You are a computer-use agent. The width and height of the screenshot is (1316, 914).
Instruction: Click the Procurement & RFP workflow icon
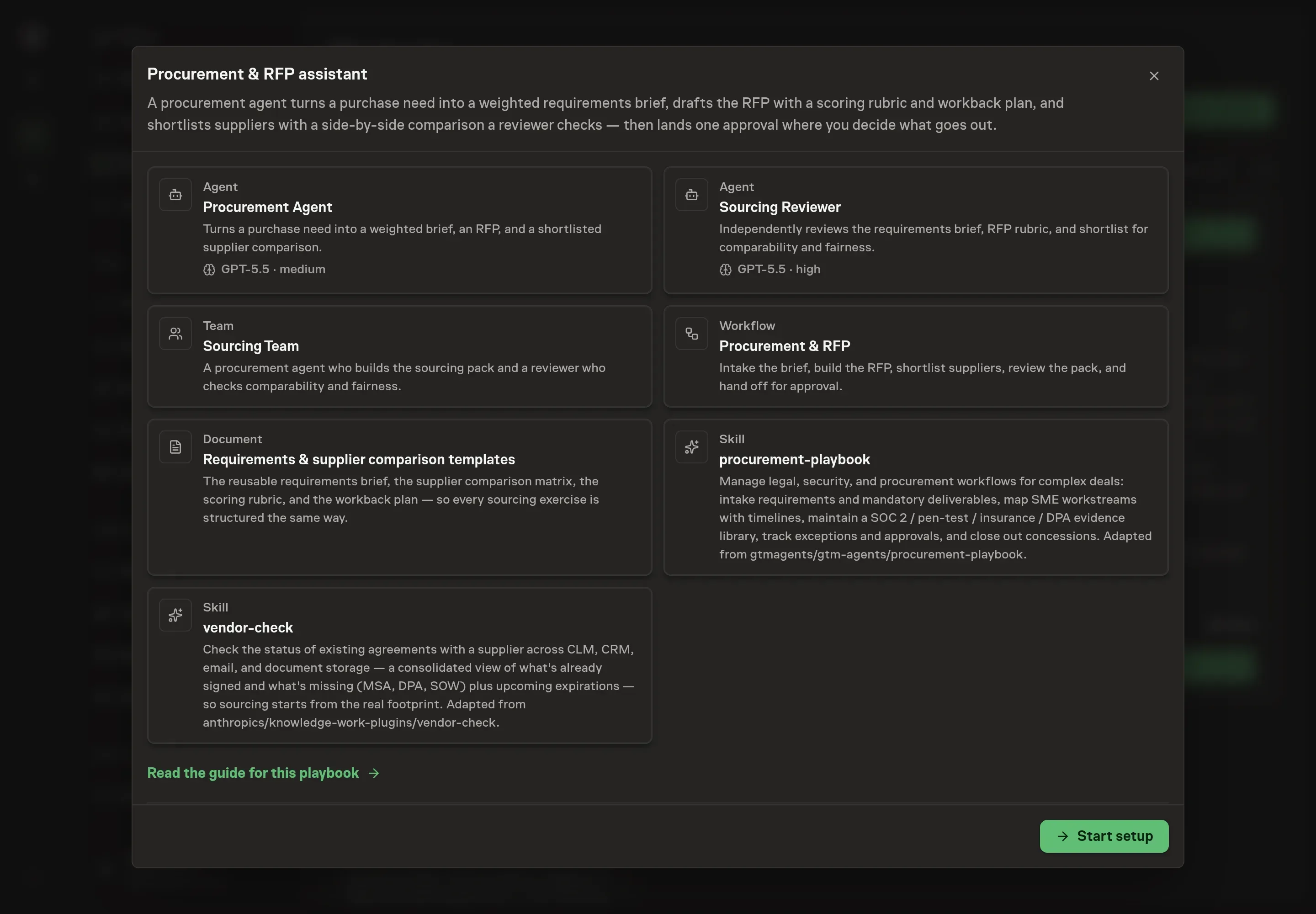click(x=691, y=334)
